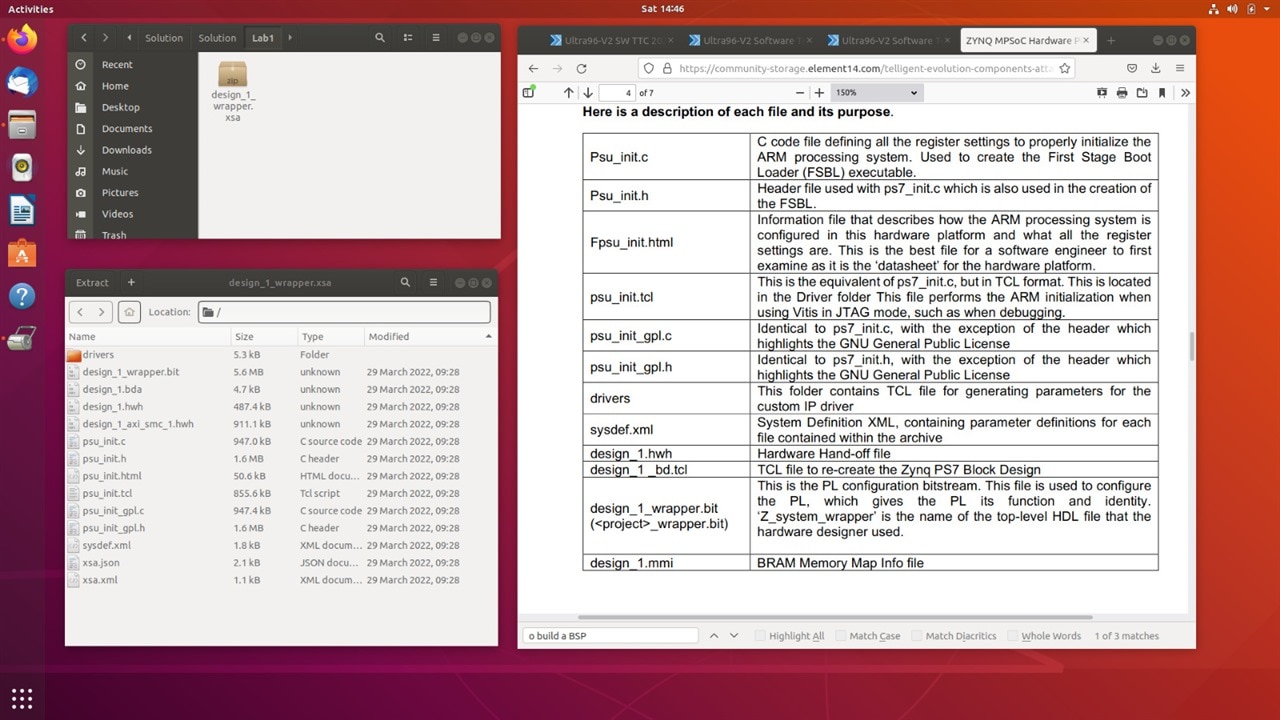This screenshot has width=1280, height=720.
Task: Select the ZYNQ MPSoC Hardware tab
Action: [x=1026, y=41]
